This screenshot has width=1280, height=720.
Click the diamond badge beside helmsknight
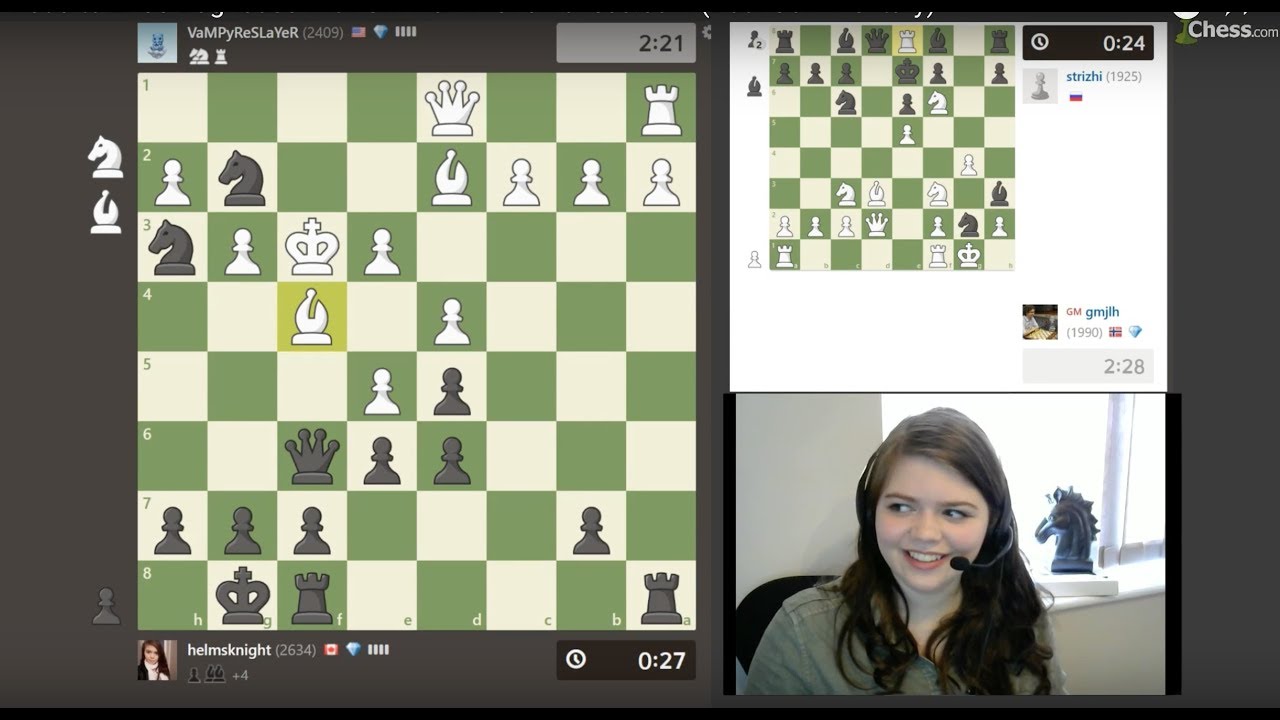pyautogui.click(x=353, y=650)
